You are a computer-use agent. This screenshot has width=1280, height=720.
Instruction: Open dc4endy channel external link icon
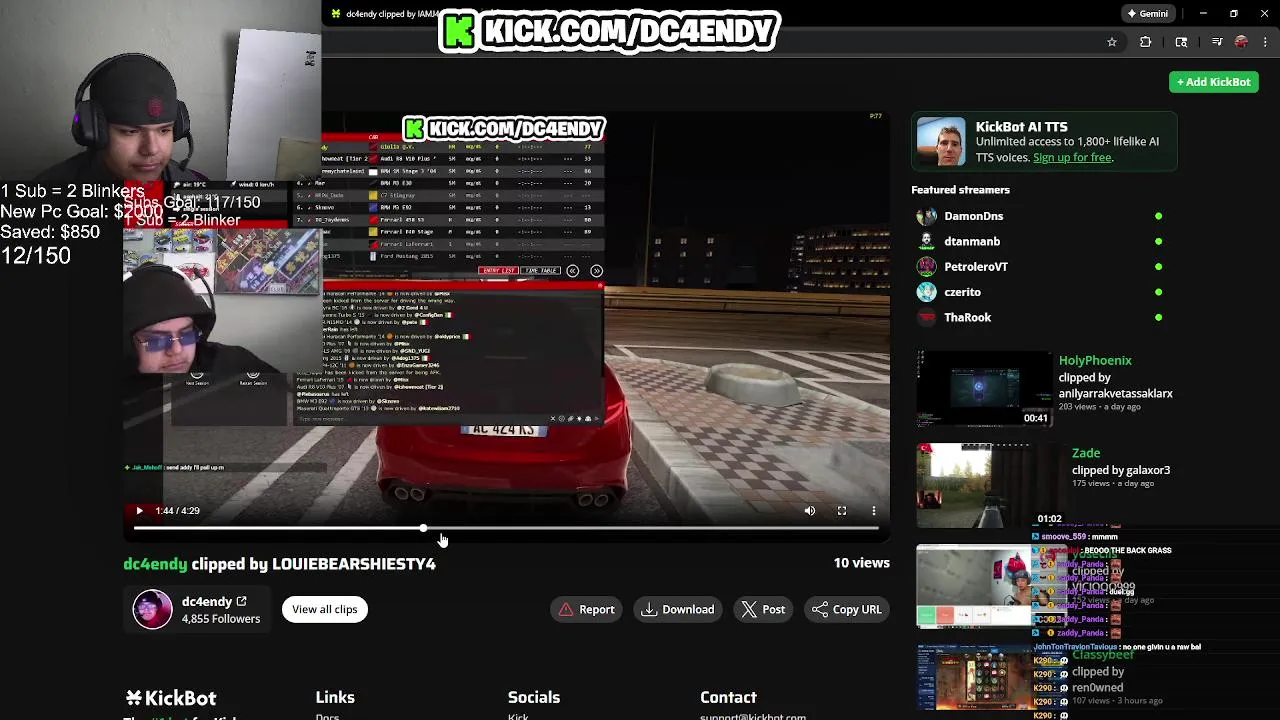click(x=241, y=601)
